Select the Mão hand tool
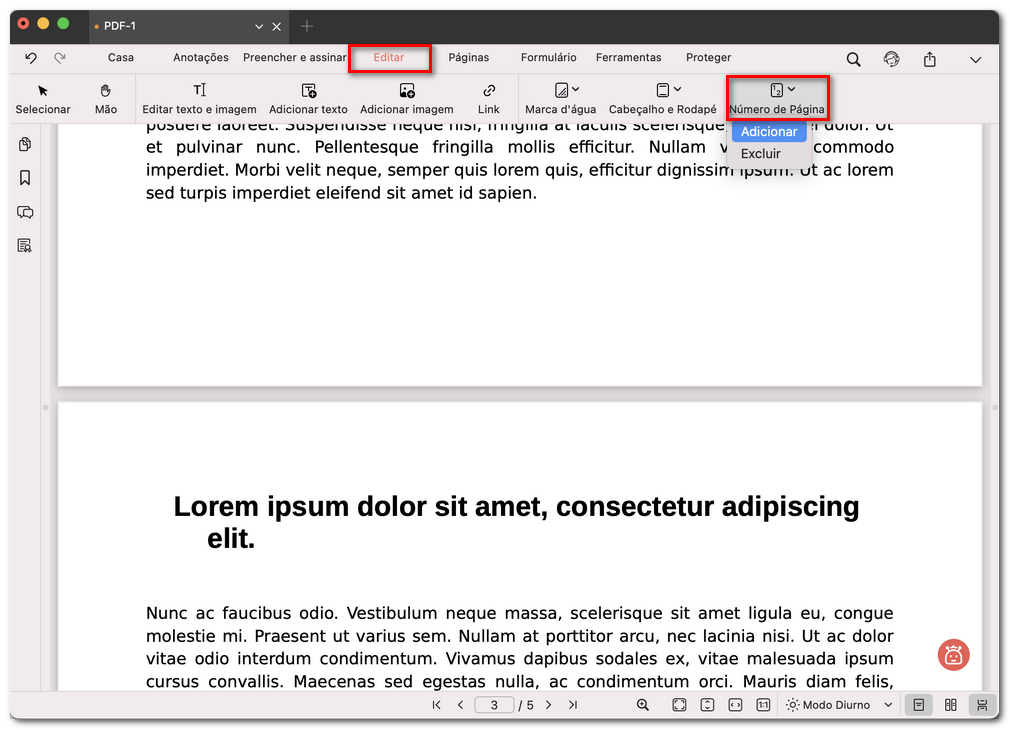 [x=106, y=98]
